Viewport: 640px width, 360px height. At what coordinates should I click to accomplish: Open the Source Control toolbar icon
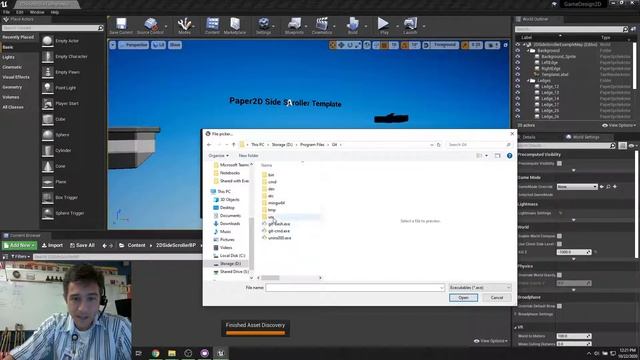click(151, 24)
